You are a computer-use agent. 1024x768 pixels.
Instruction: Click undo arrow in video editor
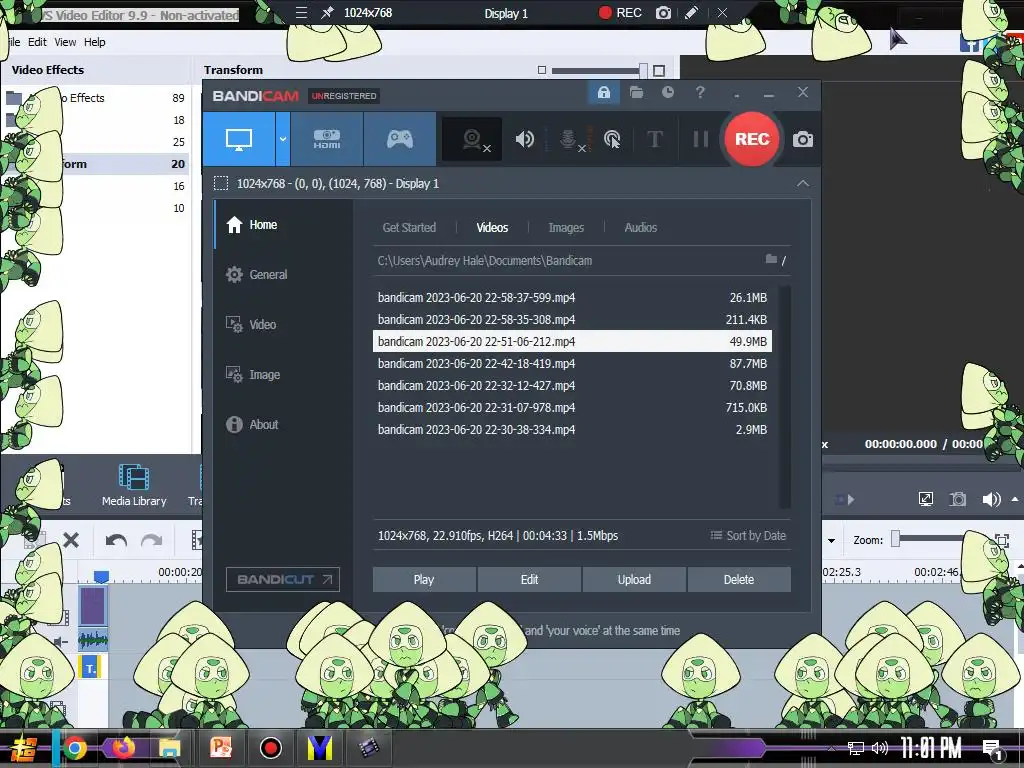[x=116, y=540]
